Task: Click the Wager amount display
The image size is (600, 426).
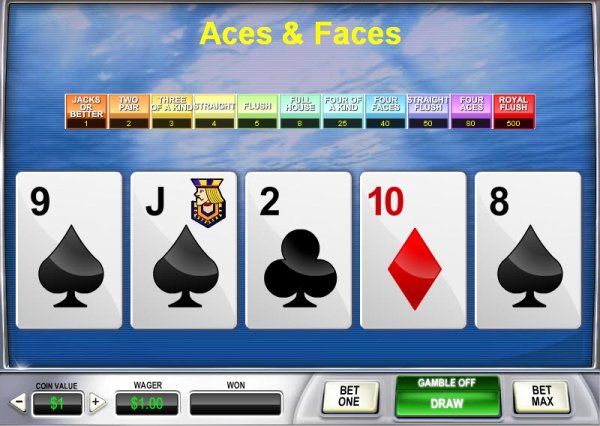Action: [147, 403]
